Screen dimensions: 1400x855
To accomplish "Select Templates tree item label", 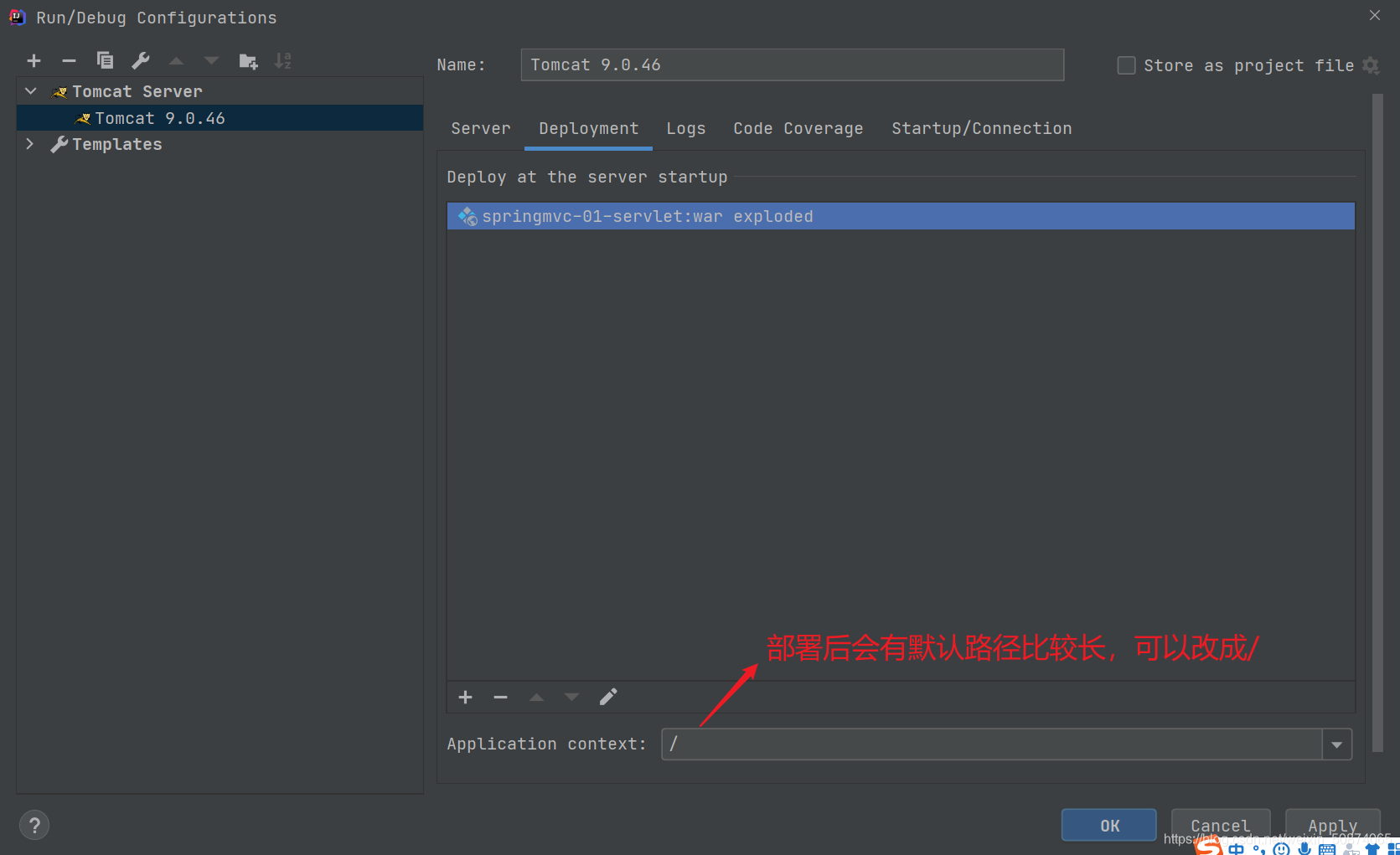I will (116, 144).
